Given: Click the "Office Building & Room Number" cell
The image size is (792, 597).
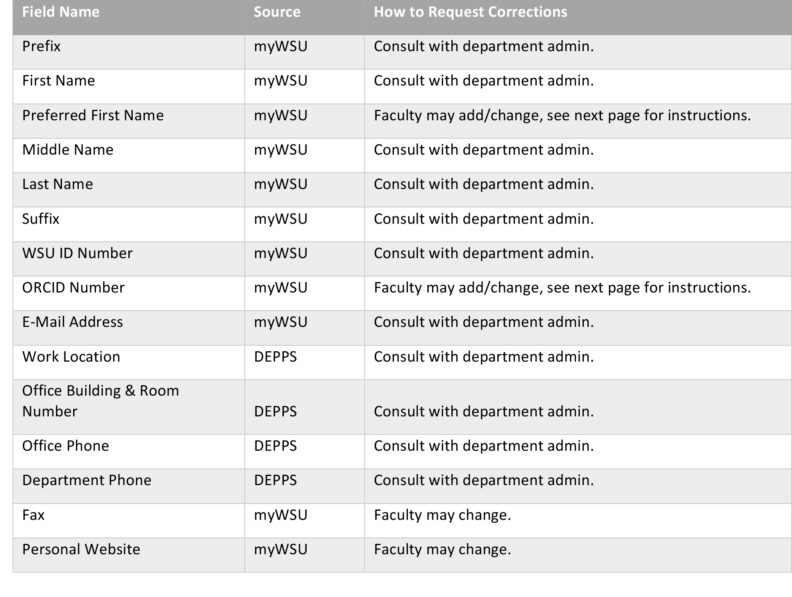Looking at the screenshot, I should (x=100, y=401).
